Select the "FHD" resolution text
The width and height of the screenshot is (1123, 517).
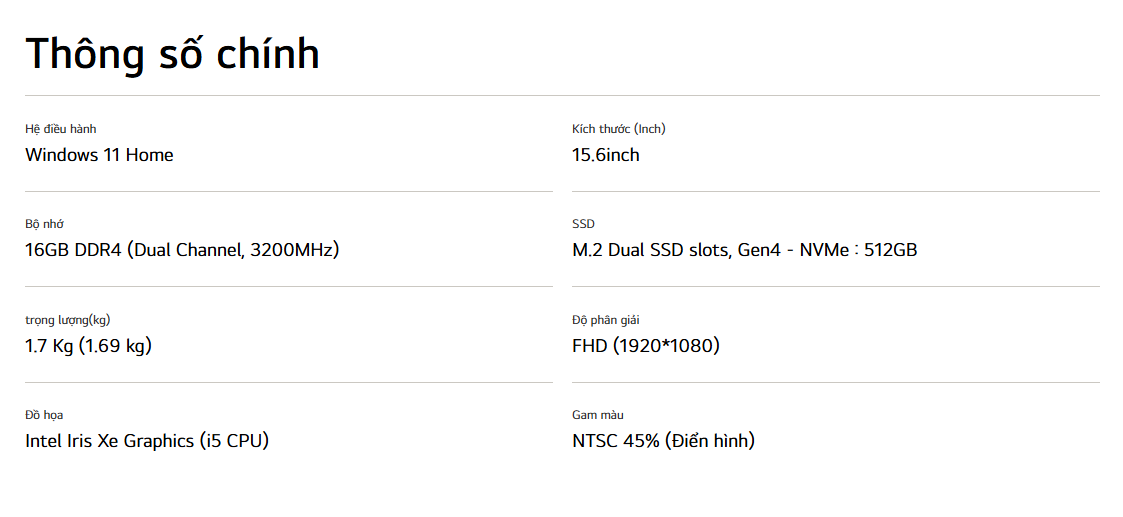coord(589,346)
